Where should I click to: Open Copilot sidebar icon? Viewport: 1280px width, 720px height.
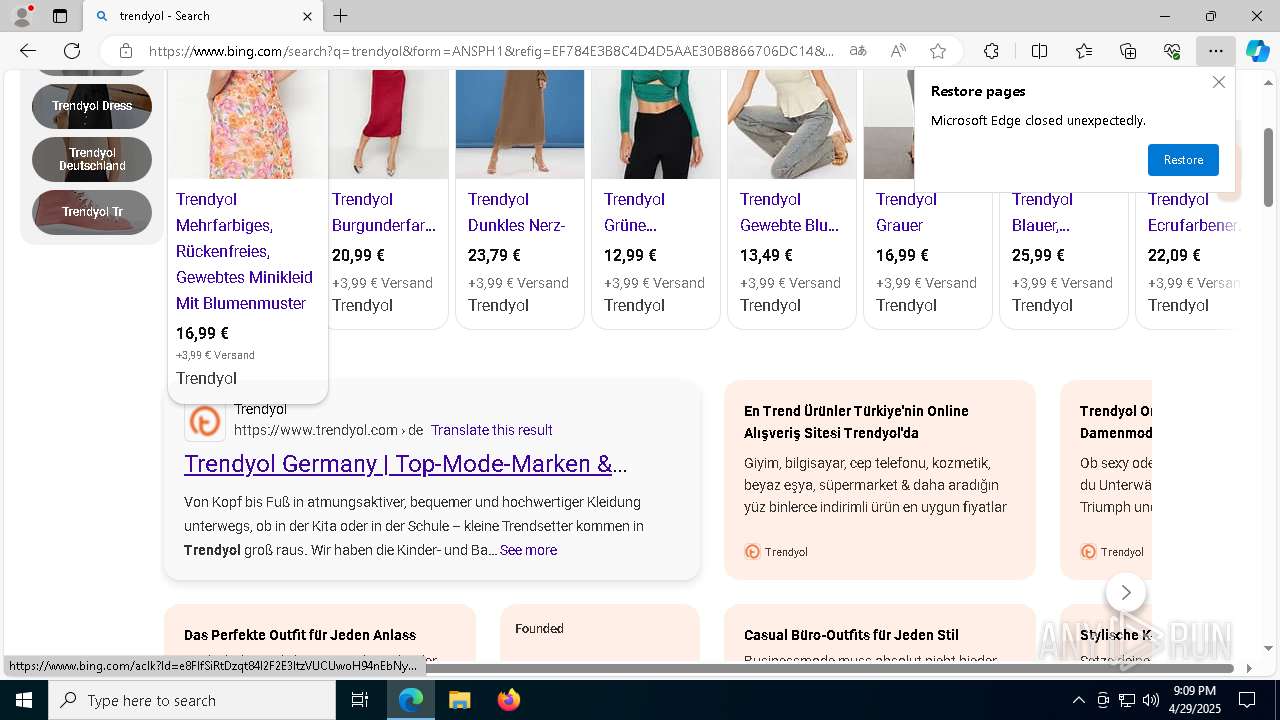tap(1257, 51)
